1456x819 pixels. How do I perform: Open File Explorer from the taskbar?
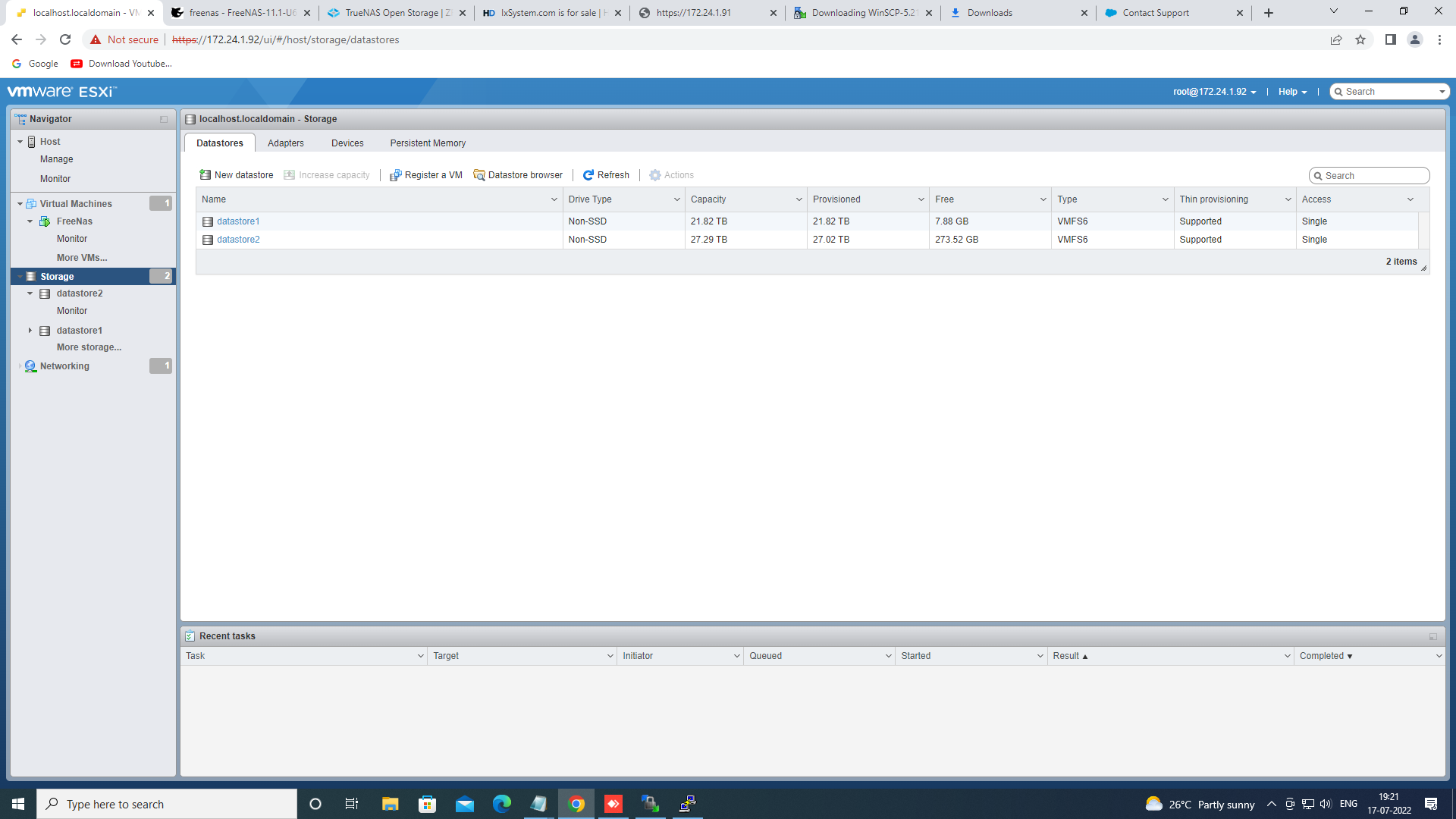coord(390,804)
